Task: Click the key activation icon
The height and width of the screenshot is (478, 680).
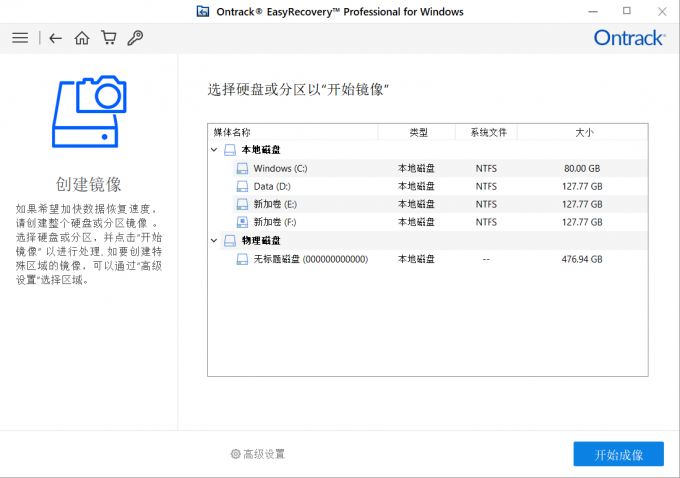Action: pyautogui.click(x=135, y=38)
